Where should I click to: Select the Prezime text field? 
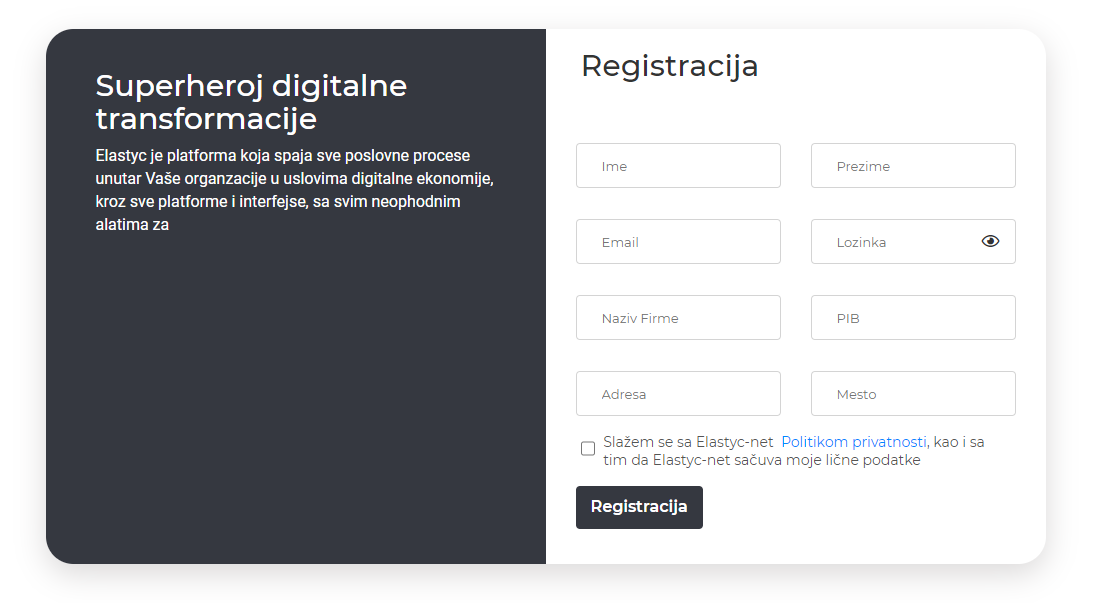coord(913,165)
